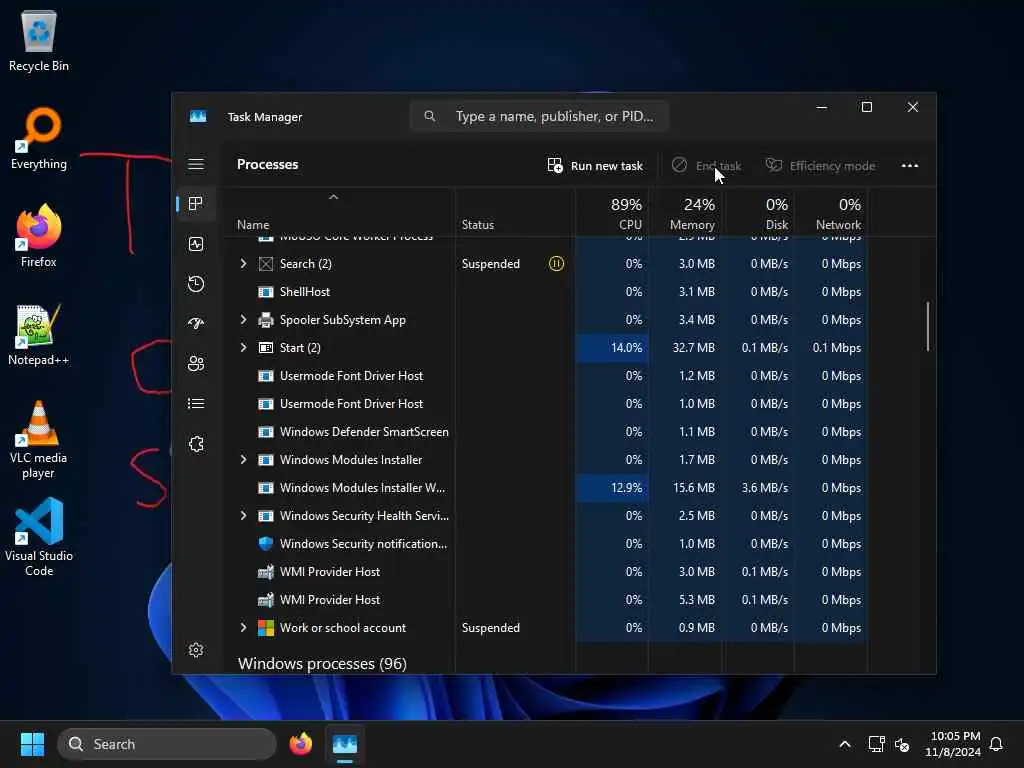
Task: Open the Notepad++ desktop shortcut
Action: pos(39,334)
